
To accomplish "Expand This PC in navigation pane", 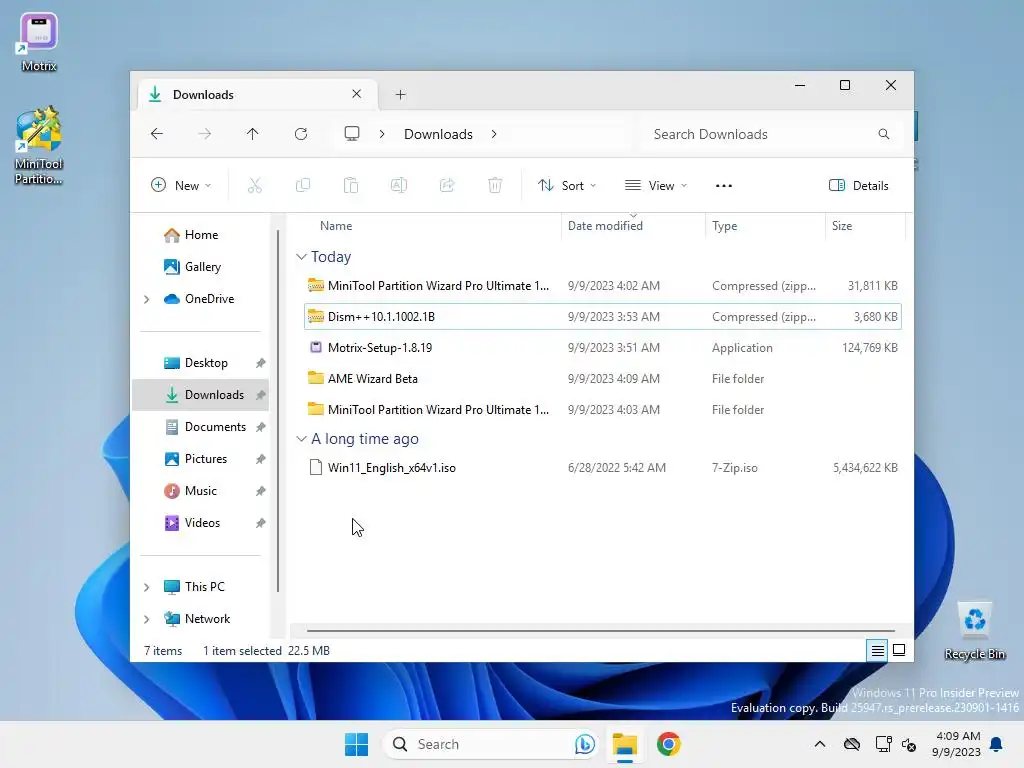I will (146, 587).
